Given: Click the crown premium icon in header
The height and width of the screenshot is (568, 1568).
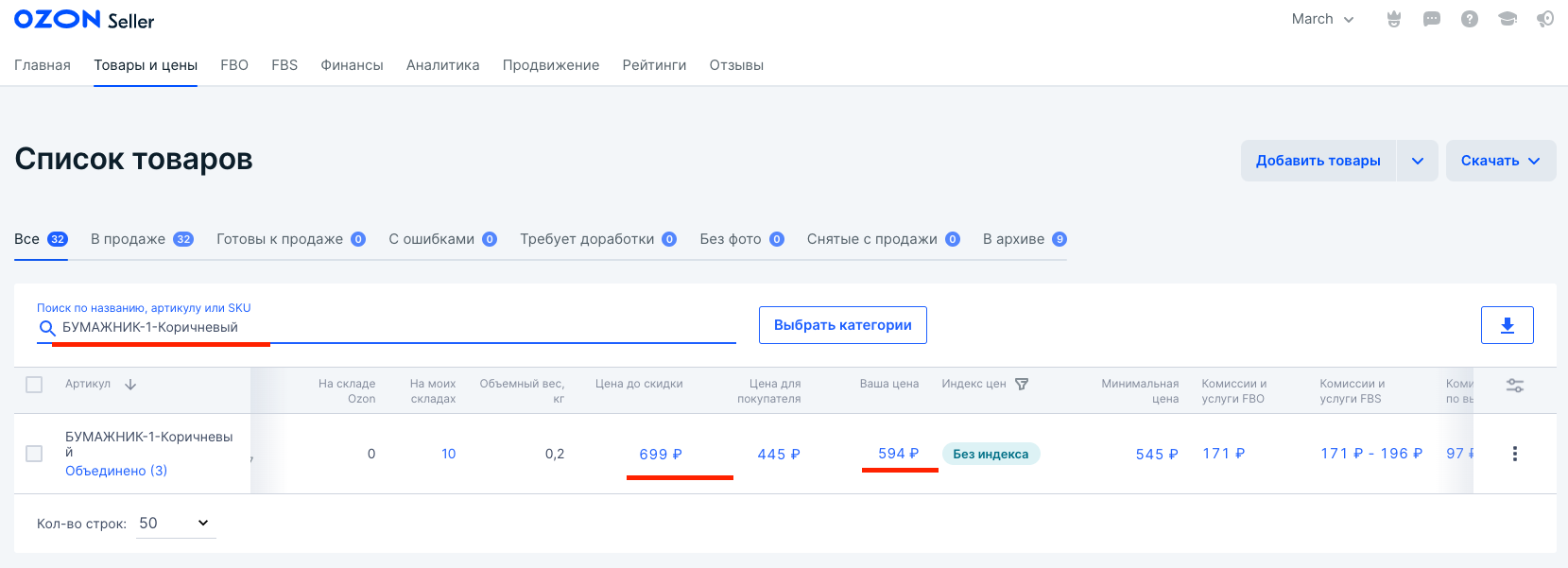Looking at the screenshot, I should (1393, 20).
